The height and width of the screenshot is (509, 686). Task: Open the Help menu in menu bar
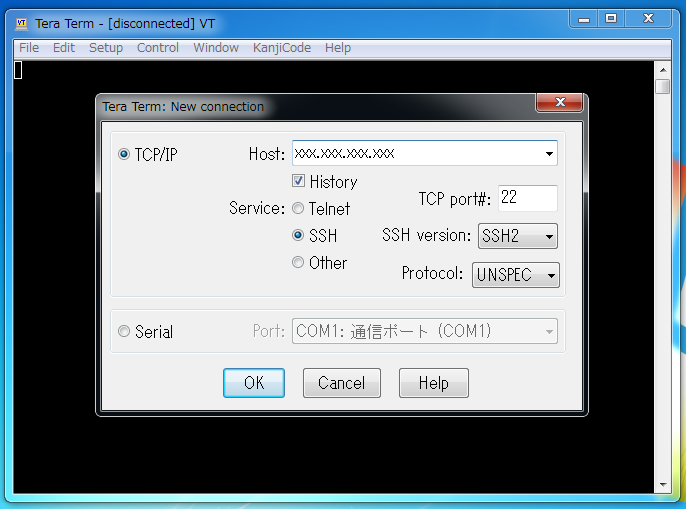click(338, 48)
